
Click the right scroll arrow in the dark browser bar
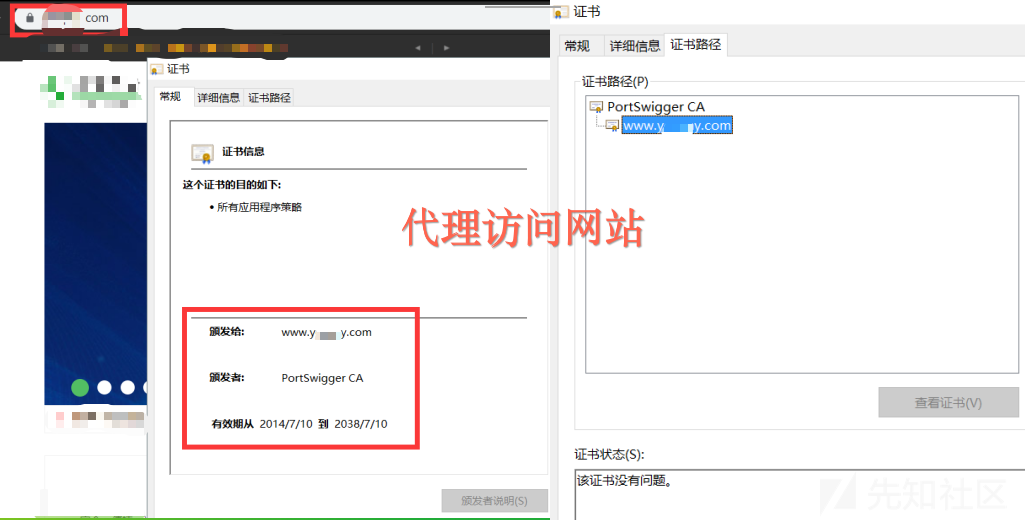pyautogui.click(x=445, y=47)
